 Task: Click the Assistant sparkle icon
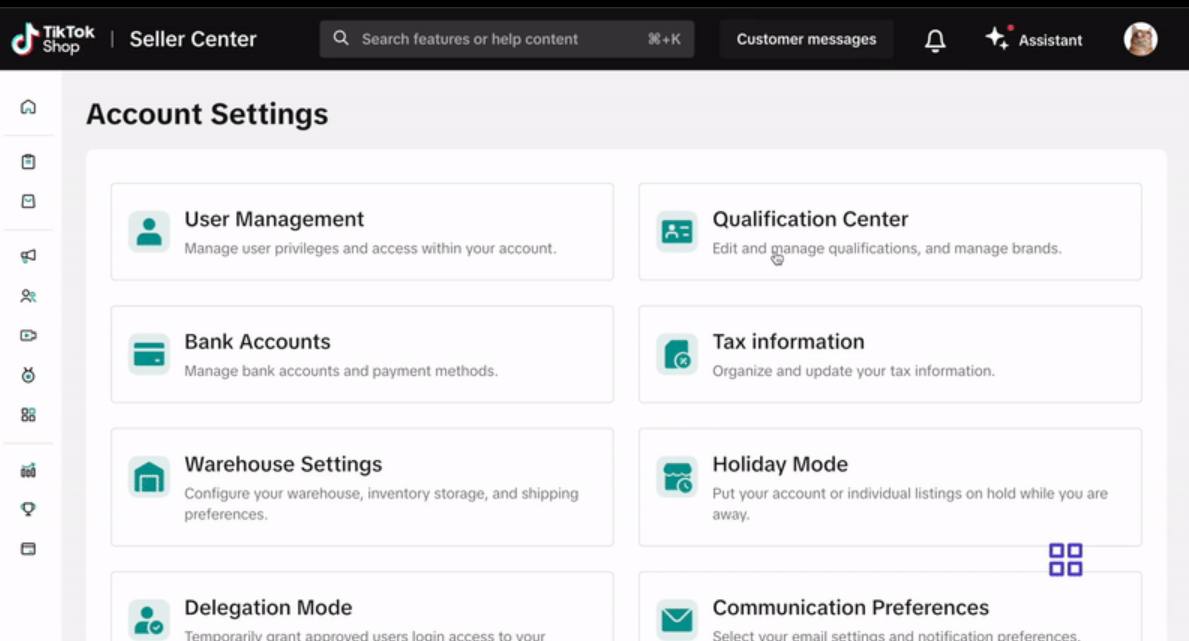point(996,38)
